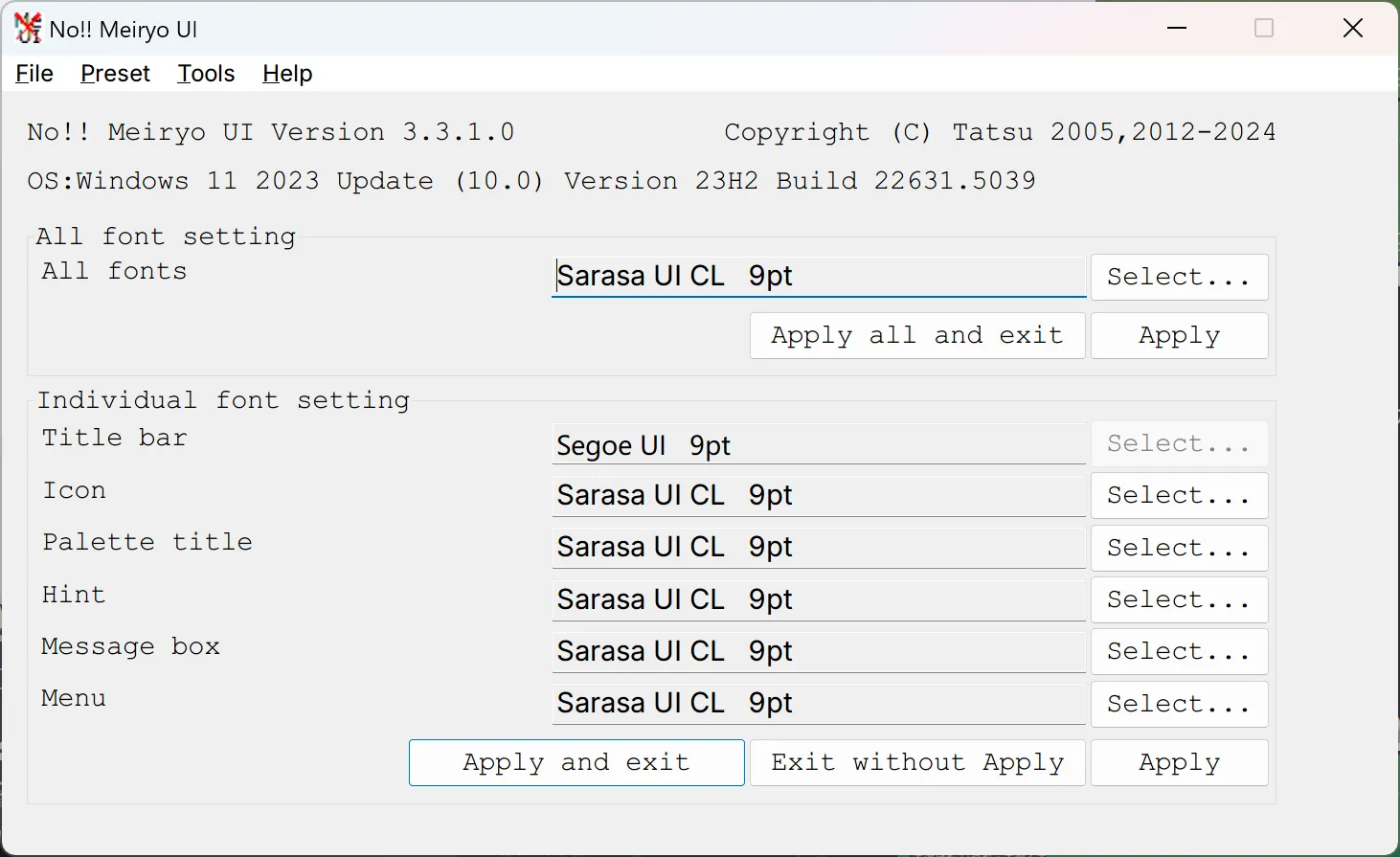The width and height of the screenshot is (1400, 857).
Task: Open Select dialog for Palette title font
Action: (x=1179, y=548)
